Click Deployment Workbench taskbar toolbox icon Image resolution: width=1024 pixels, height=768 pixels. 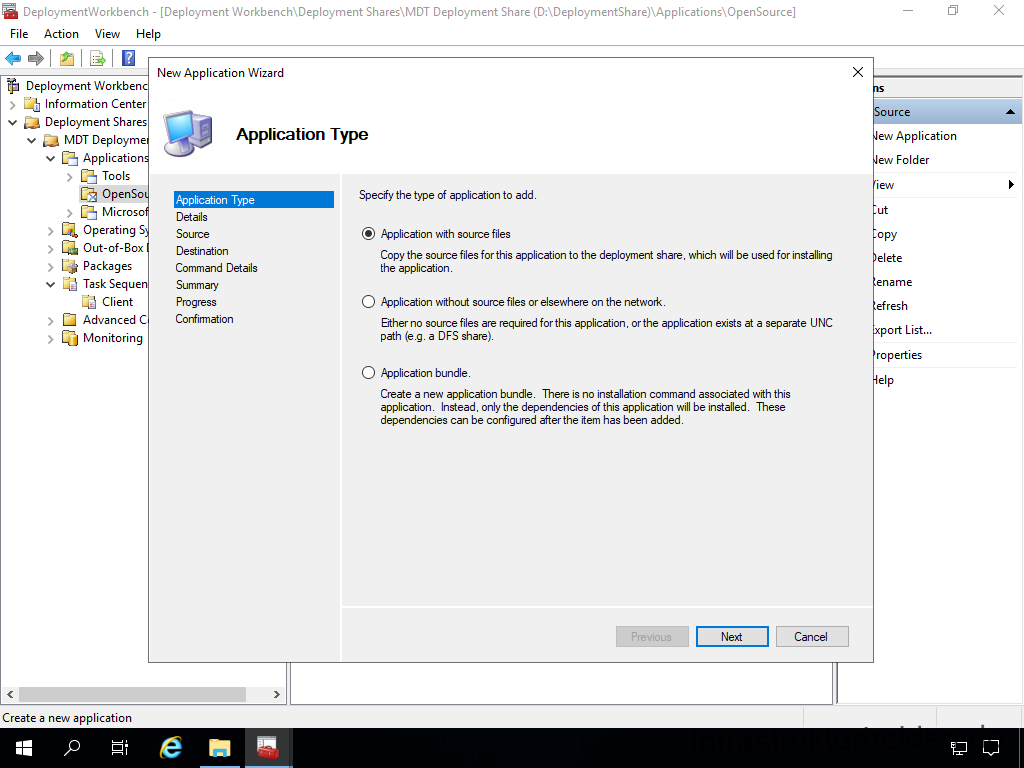[268, 748]
